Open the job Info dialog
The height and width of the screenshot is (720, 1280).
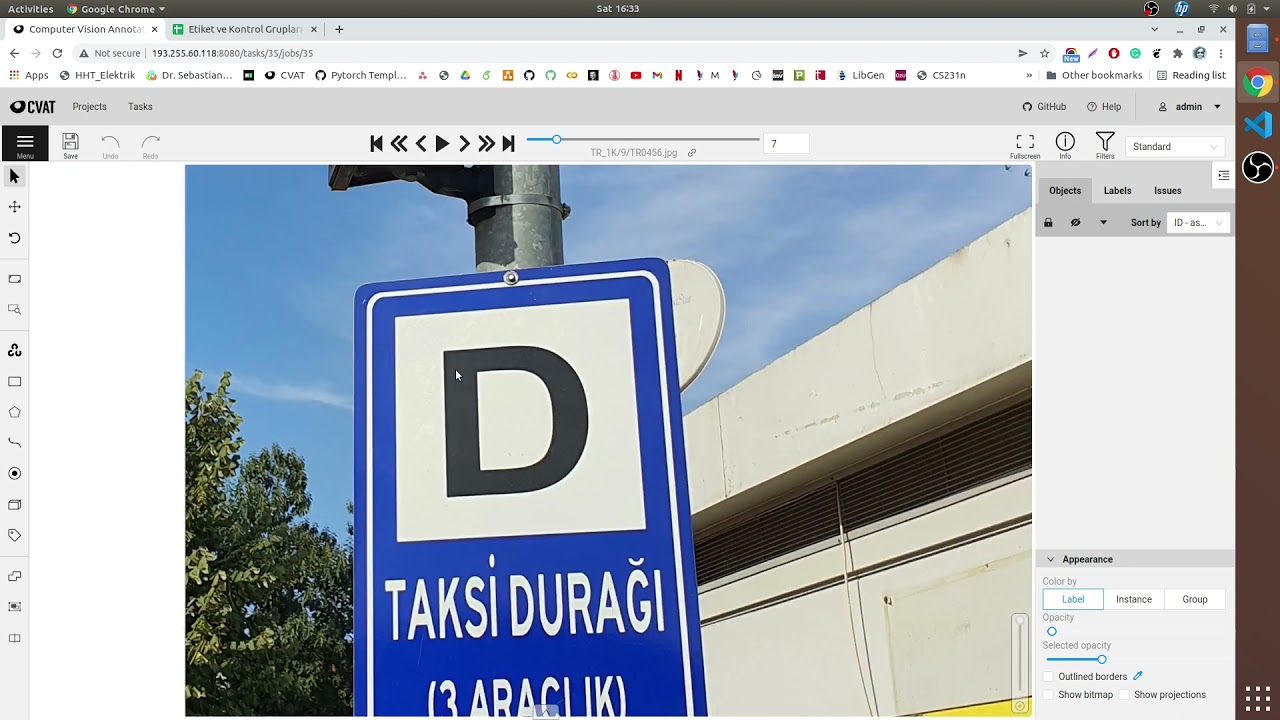point(1065,145)
